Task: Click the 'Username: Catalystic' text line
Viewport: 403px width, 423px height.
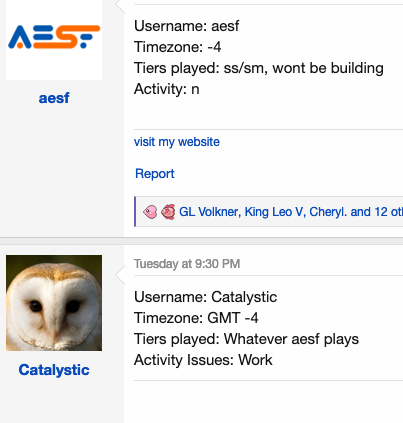Action: 205,297
